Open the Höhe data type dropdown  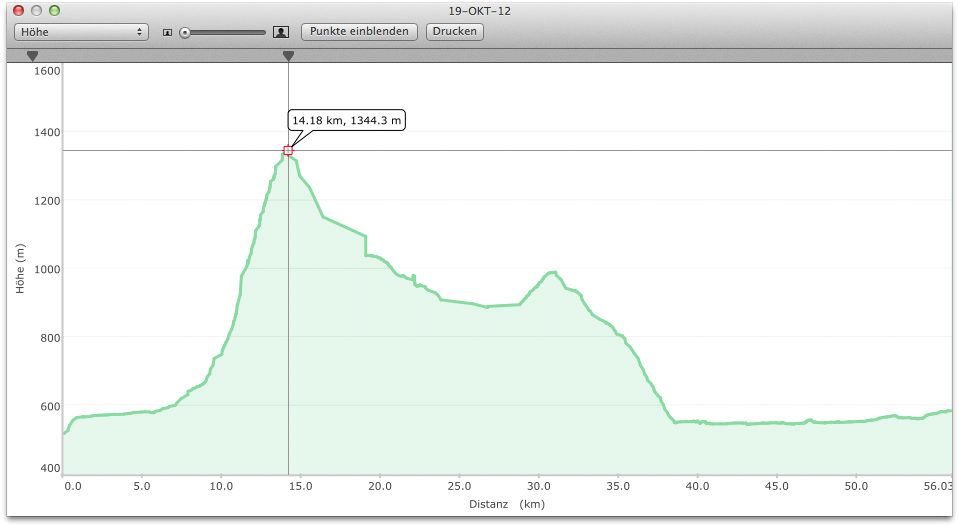click(81, 32)
